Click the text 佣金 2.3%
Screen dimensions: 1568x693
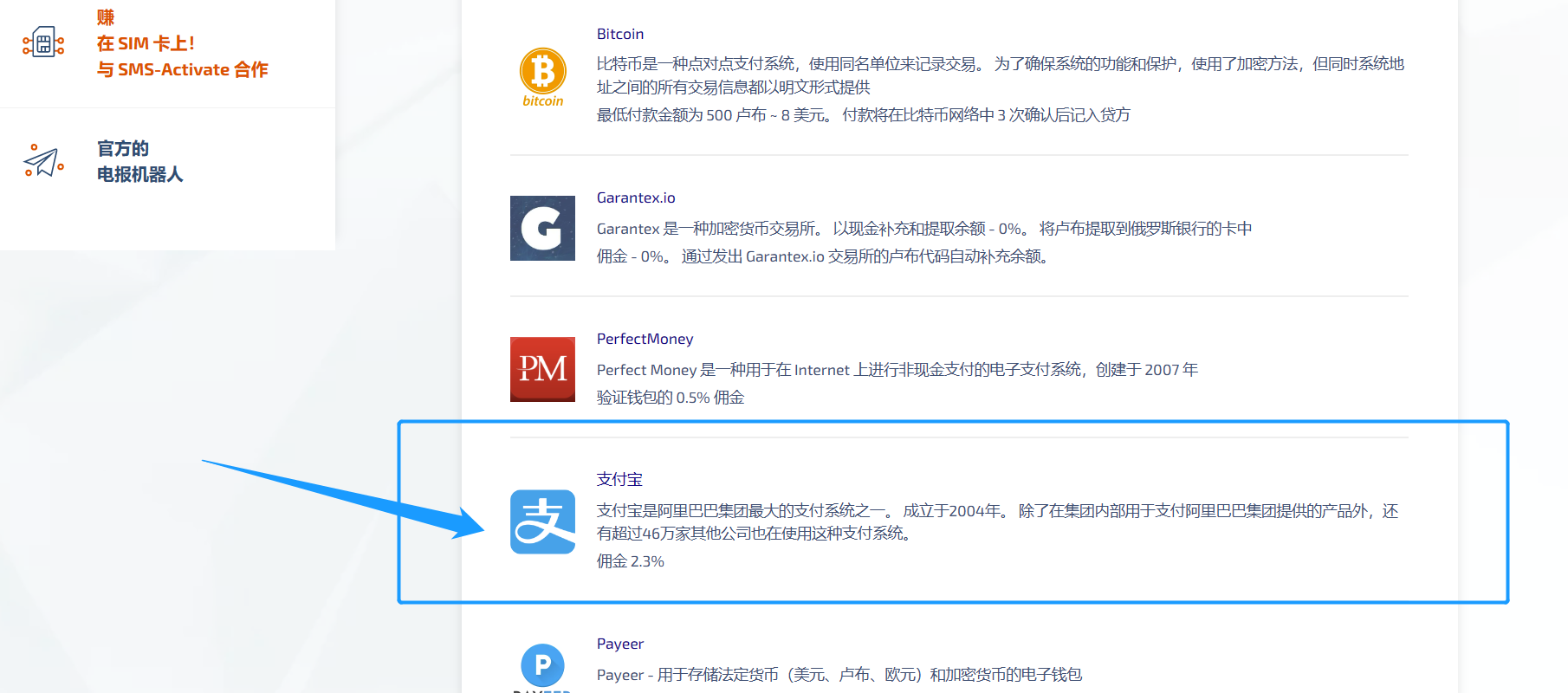(x=631, y=561)
